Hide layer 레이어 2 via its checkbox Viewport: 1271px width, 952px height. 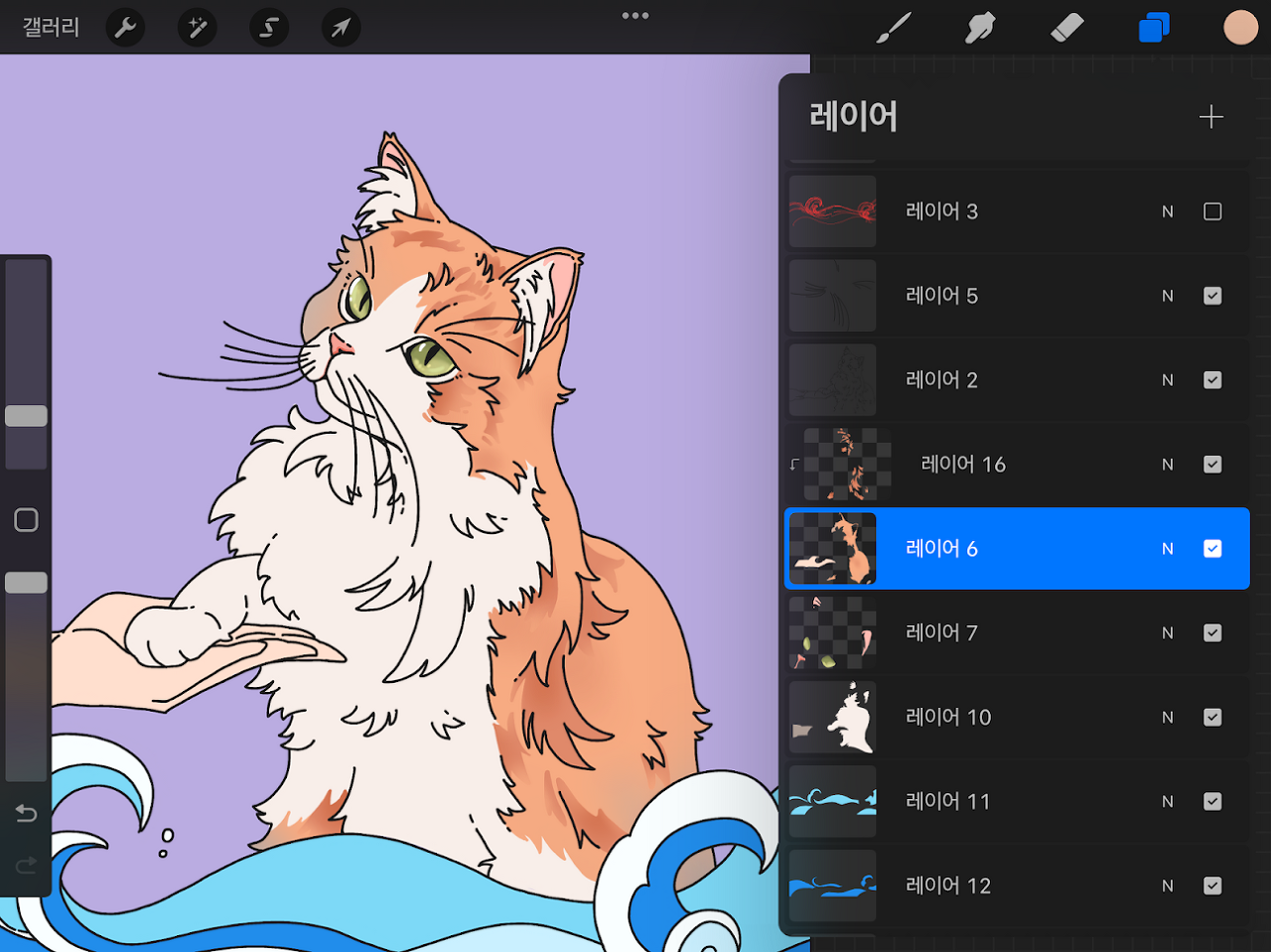click(1212, 380)
